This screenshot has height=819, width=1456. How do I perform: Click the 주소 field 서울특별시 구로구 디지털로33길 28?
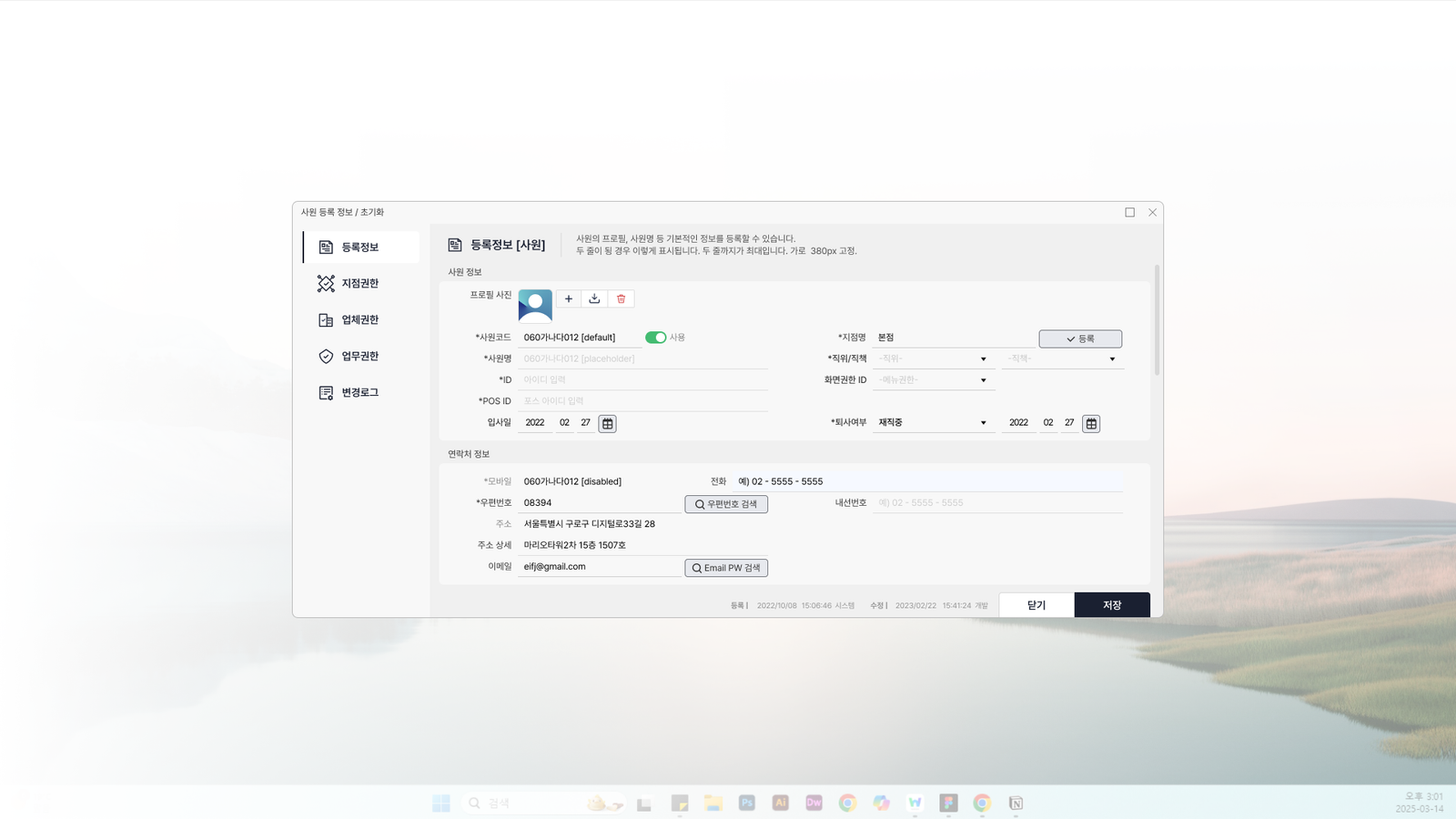click(x=643, y=524)
